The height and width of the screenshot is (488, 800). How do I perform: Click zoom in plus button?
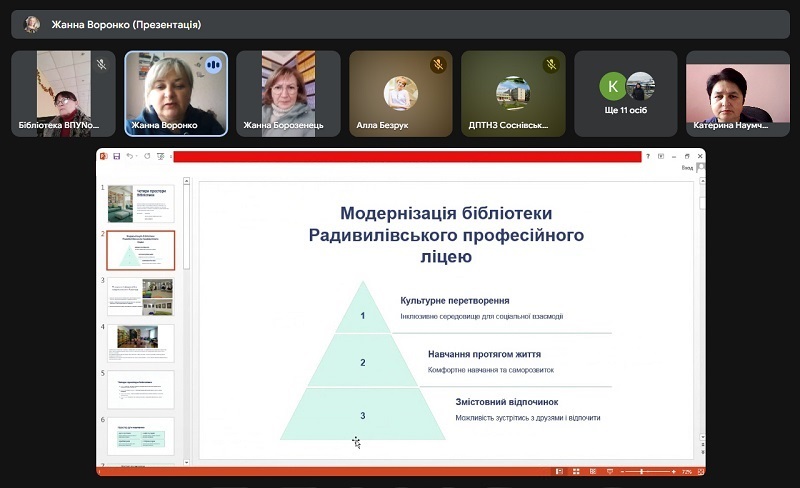click(674, 471)
